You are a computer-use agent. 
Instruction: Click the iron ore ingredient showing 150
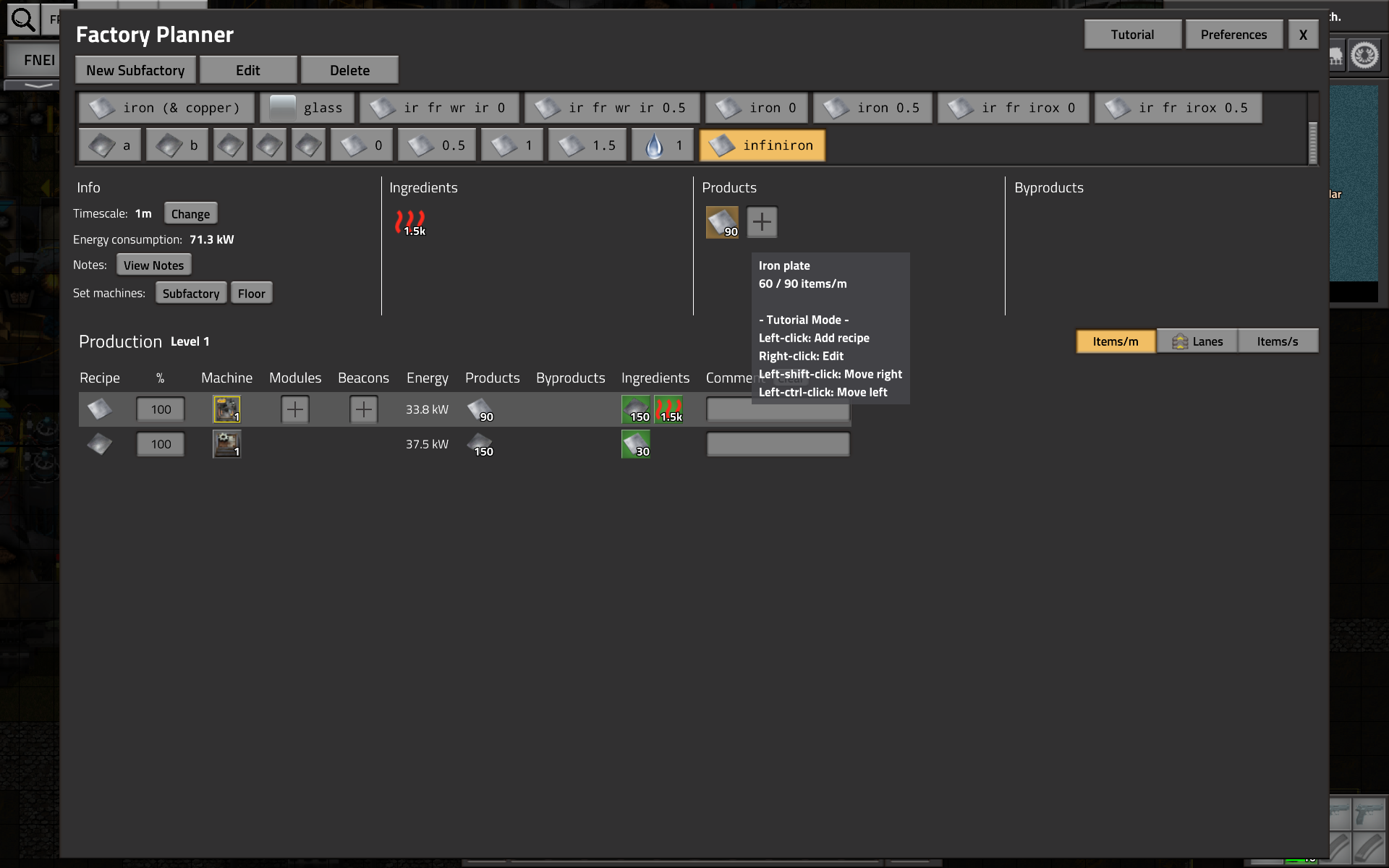636,409
